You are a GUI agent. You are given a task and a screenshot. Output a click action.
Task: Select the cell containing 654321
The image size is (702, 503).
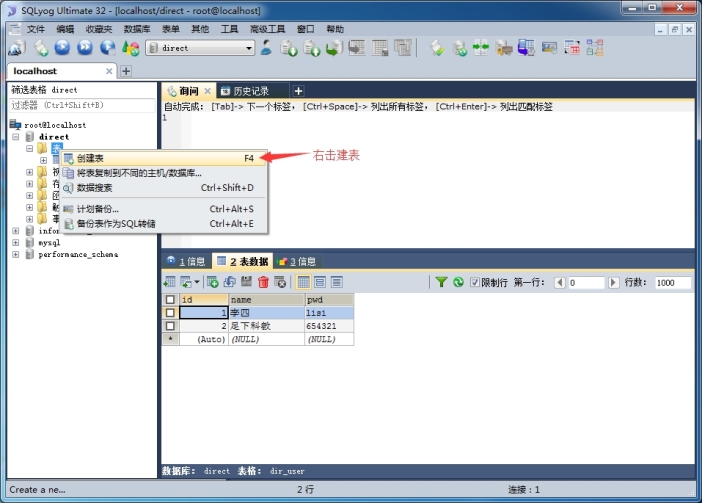[329, 326]
